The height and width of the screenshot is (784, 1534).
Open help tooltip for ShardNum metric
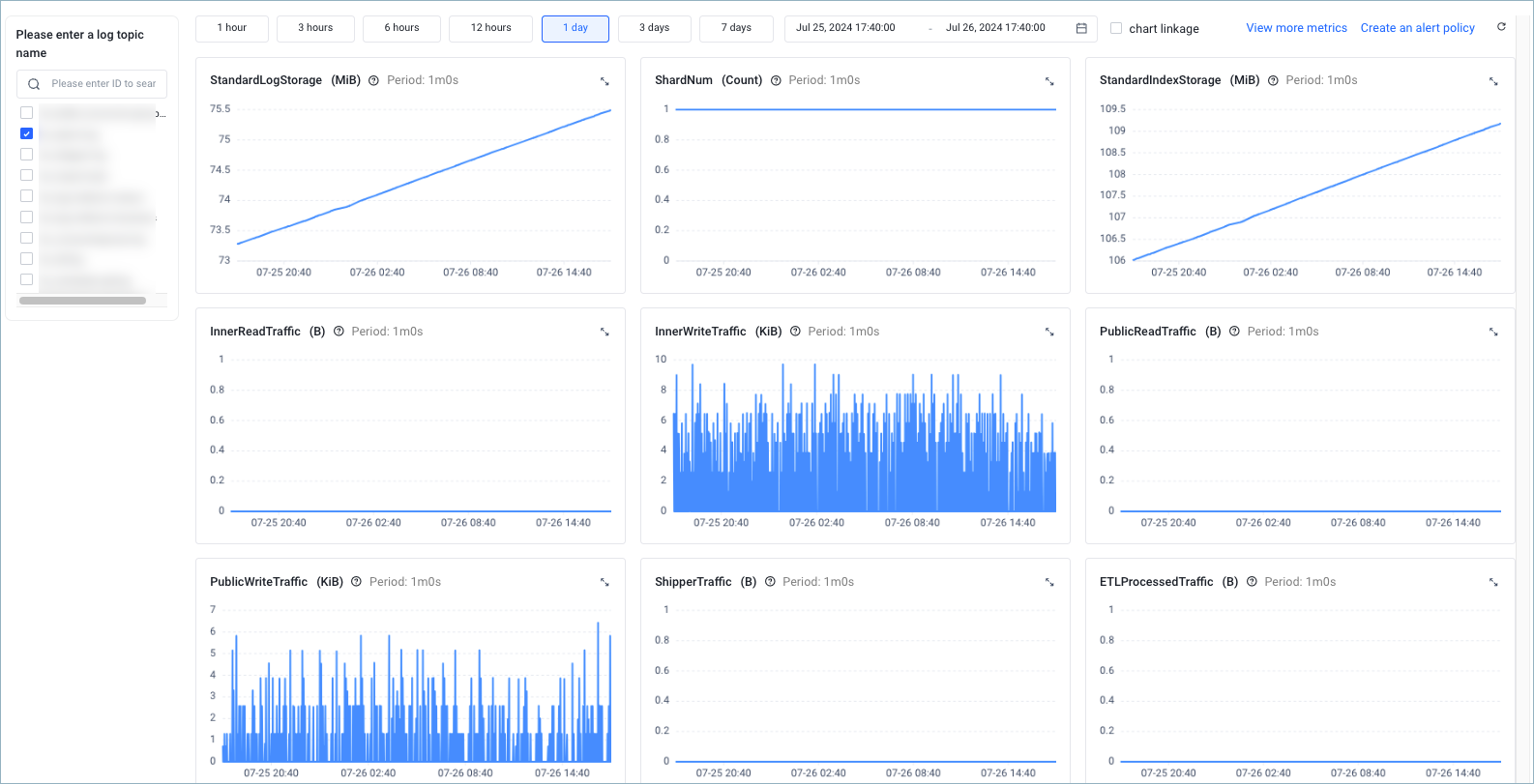click(x=776, y=80)
